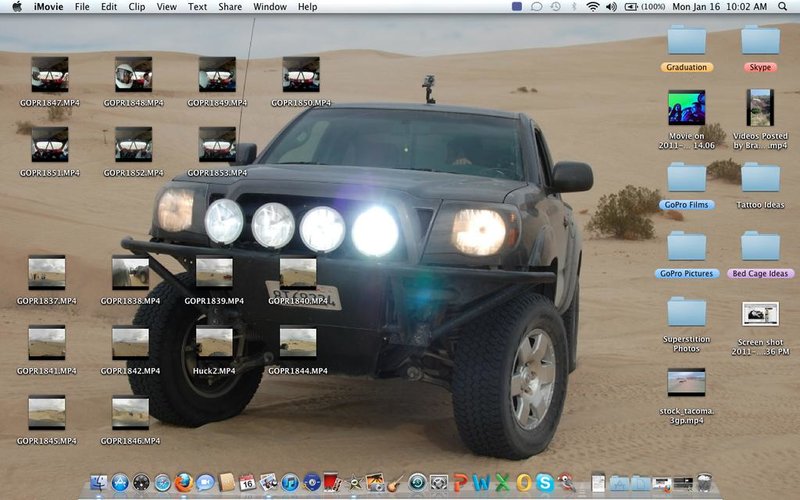Viewport: 800px width, 500px height.
Task: Open Image Capture from the dock
Action: pyautogui.click(x=375, y=482)
